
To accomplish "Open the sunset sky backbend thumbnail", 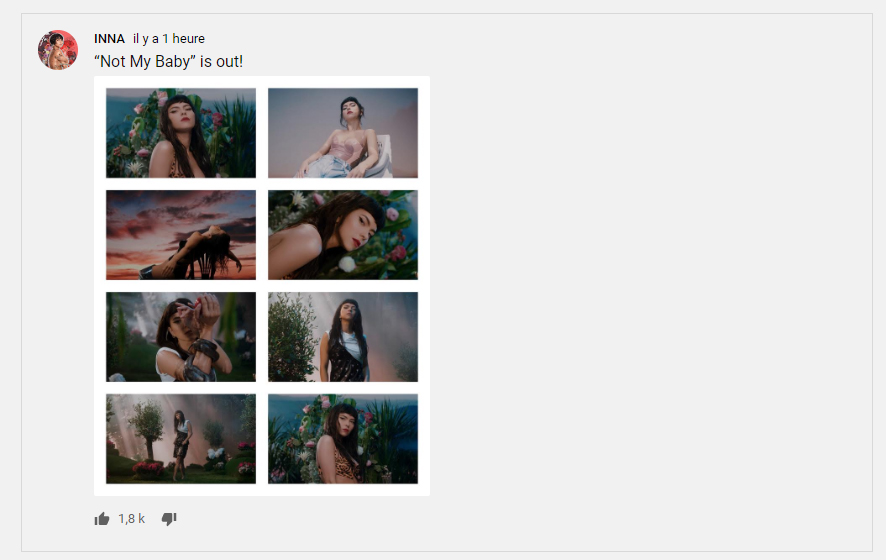I will coord(181,235).
